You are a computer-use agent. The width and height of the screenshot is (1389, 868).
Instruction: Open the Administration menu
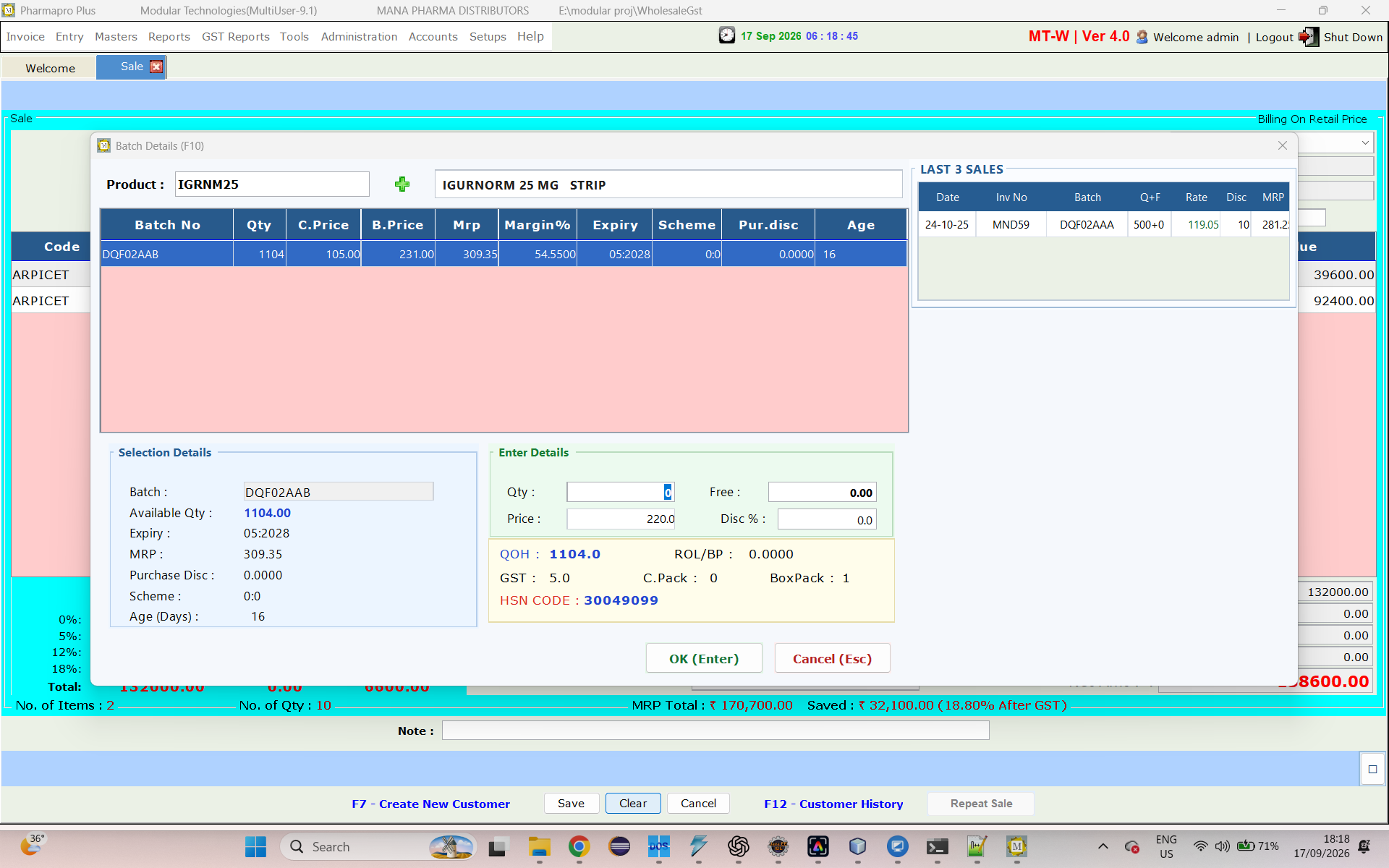(x=359, y=37)
